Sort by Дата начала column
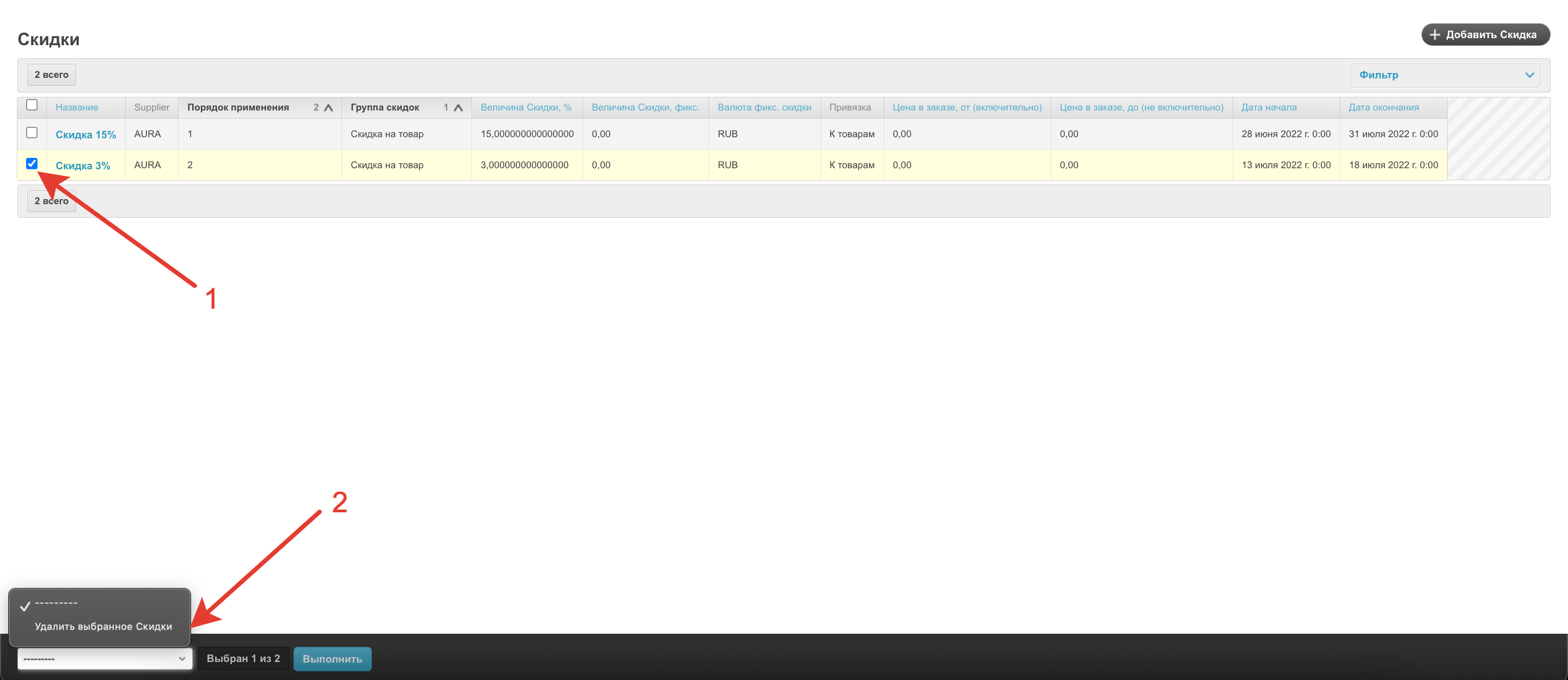Screen dimensions: 1568x680 click(1269, 107)
